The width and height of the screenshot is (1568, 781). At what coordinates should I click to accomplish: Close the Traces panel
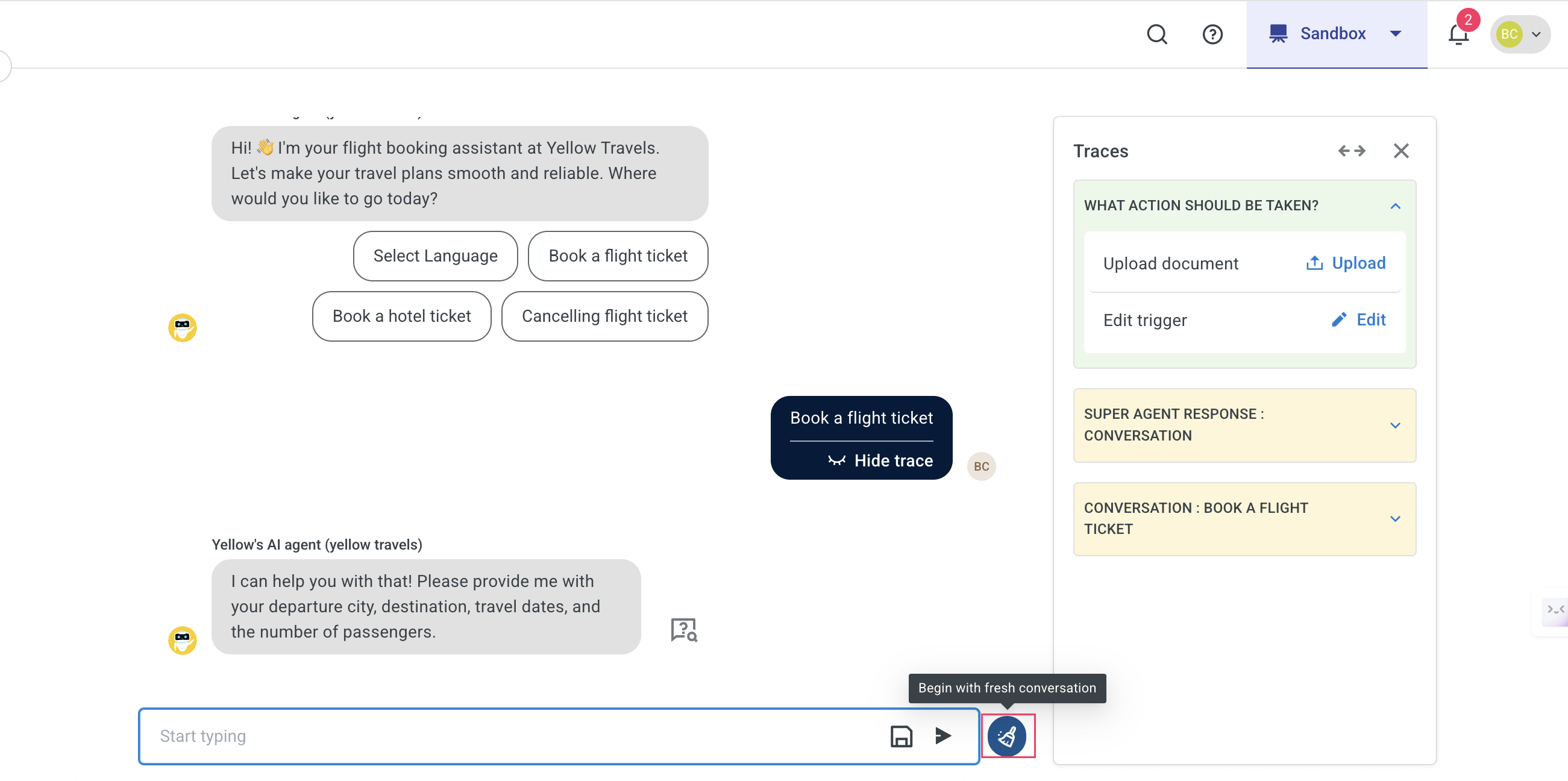pos(1400,151)
